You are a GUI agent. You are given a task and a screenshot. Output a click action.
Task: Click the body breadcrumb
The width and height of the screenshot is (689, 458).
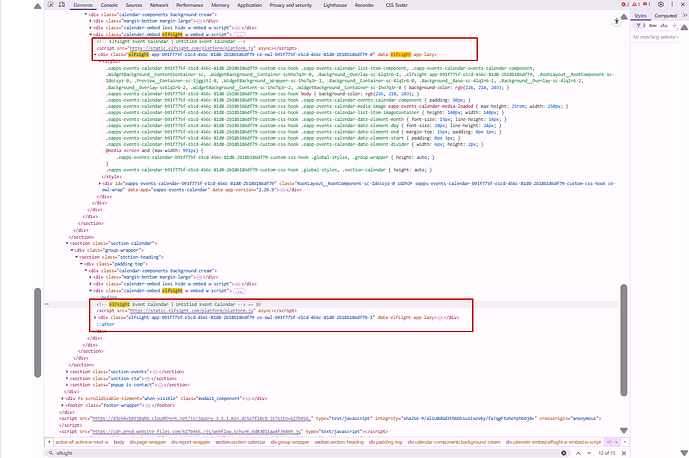(119, 442)
